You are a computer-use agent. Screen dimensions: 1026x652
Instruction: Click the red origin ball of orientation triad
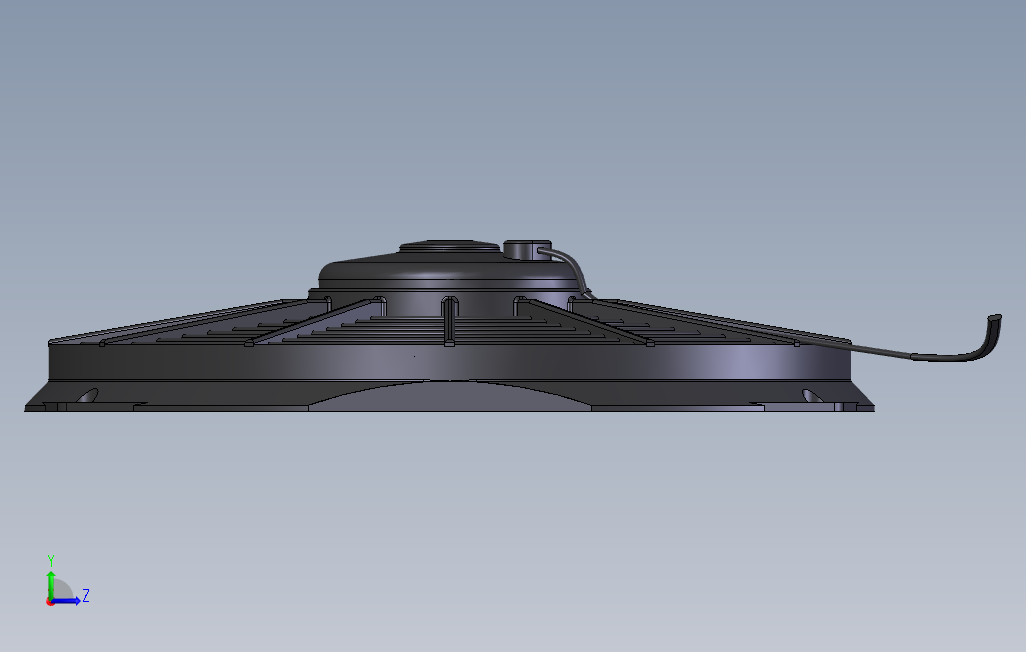[x=50, y=602]
